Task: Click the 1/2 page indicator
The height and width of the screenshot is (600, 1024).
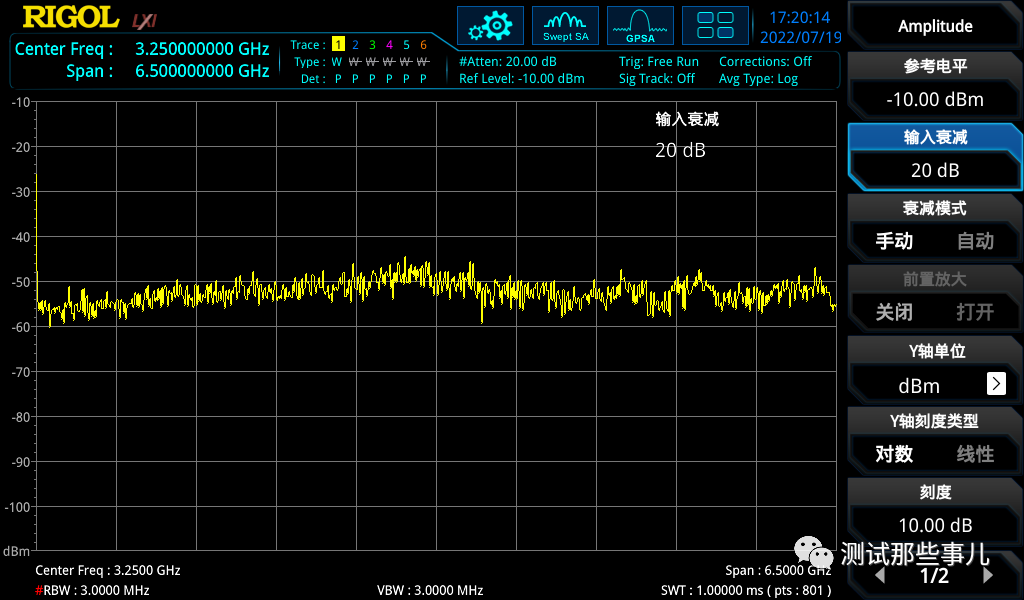Action: [934, 575]
